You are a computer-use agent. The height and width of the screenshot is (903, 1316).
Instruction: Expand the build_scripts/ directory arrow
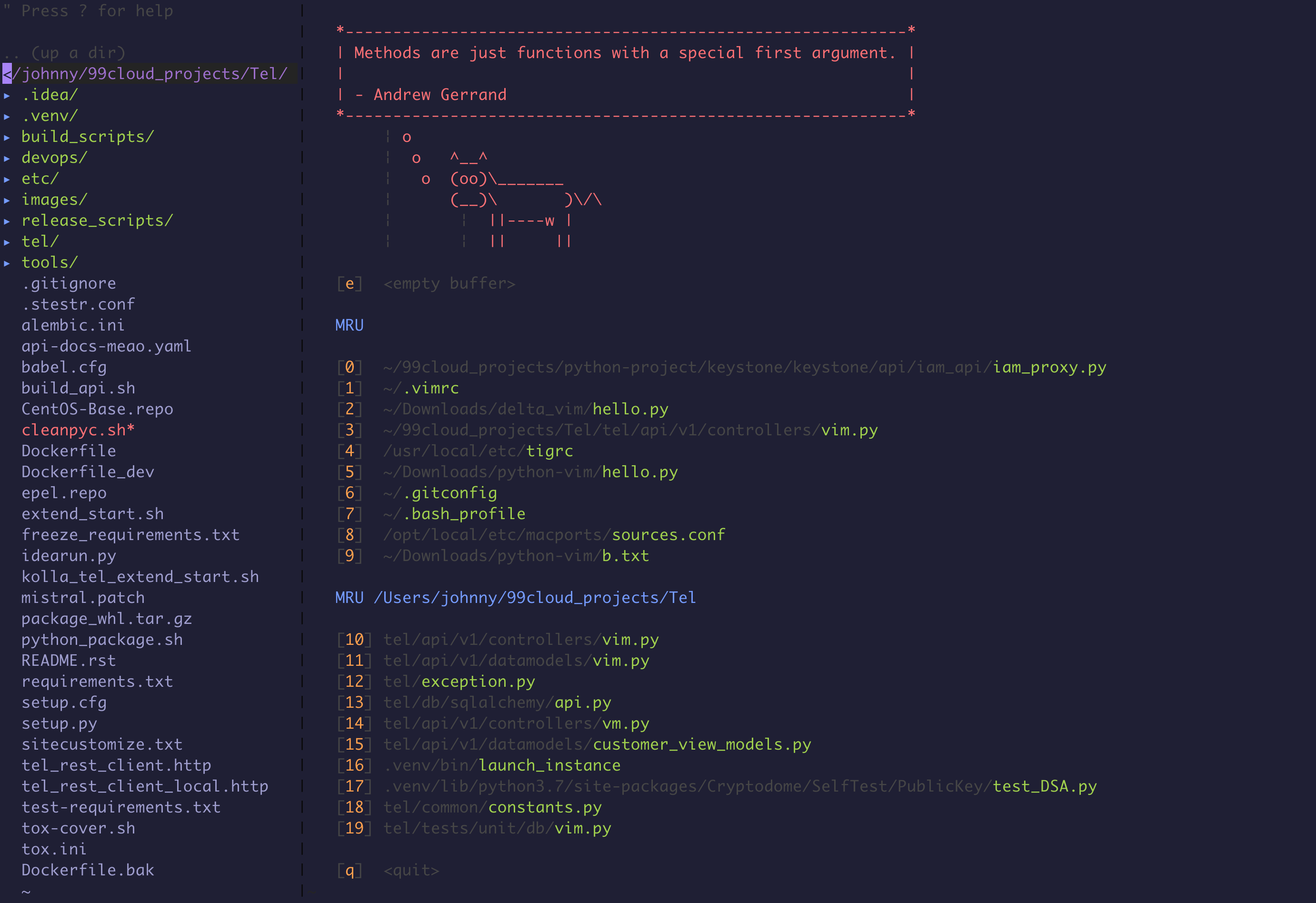(x=7, y=137)
